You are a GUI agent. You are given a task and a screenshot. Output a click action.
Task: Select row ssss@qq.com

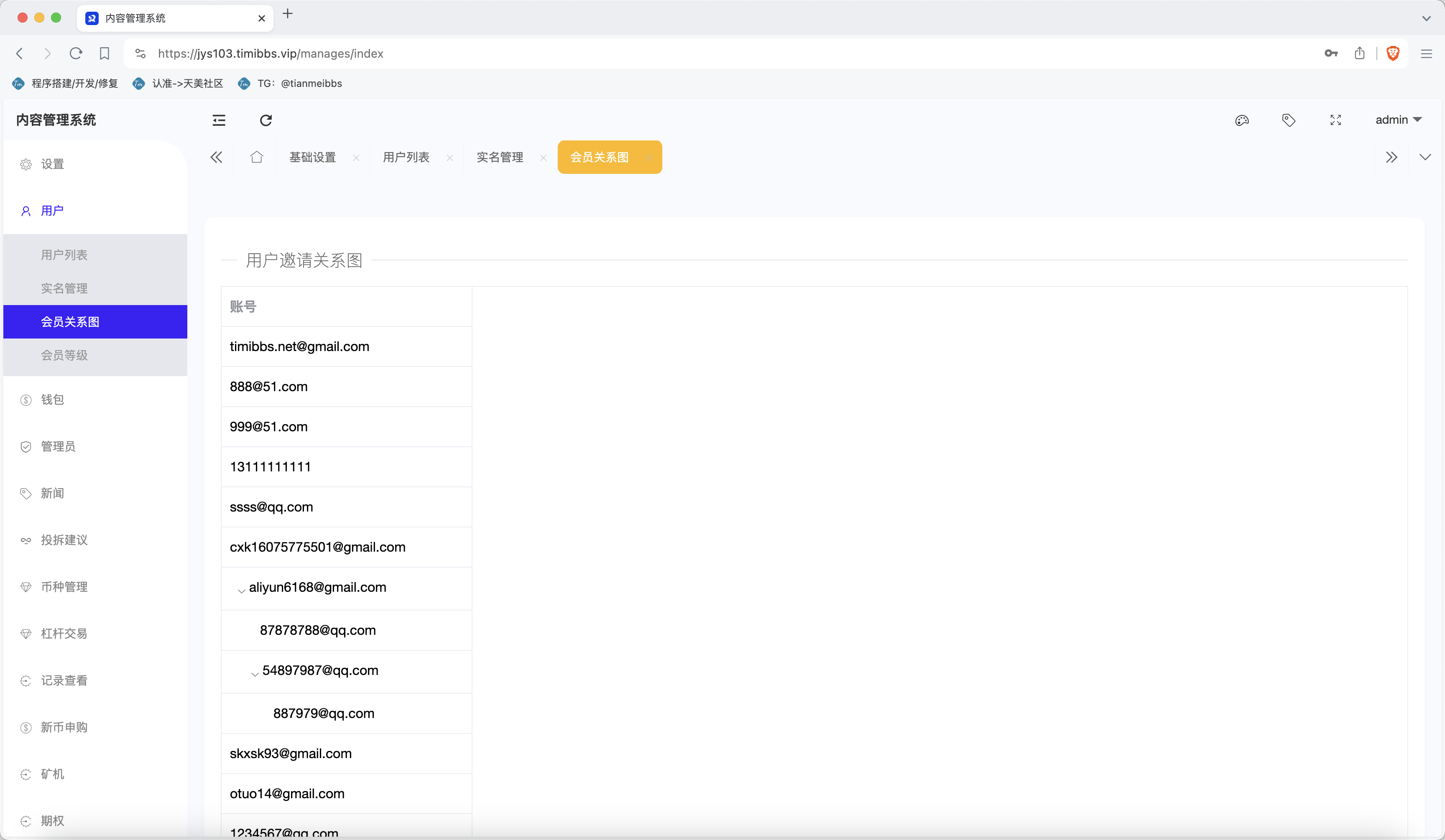pyautogui.click(x=346, y=507)
